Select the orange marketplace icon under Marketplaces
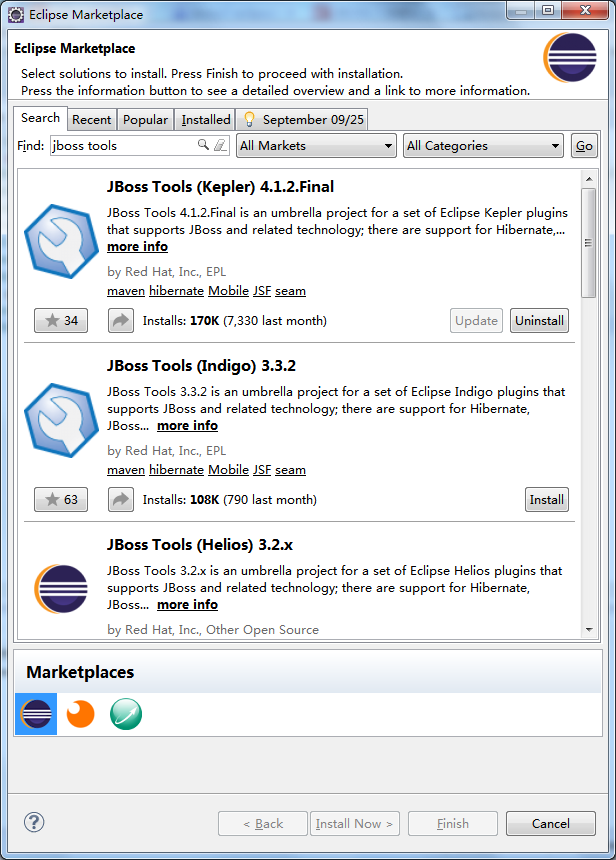This screenshot has width=616, height=860. coord(81,714)
